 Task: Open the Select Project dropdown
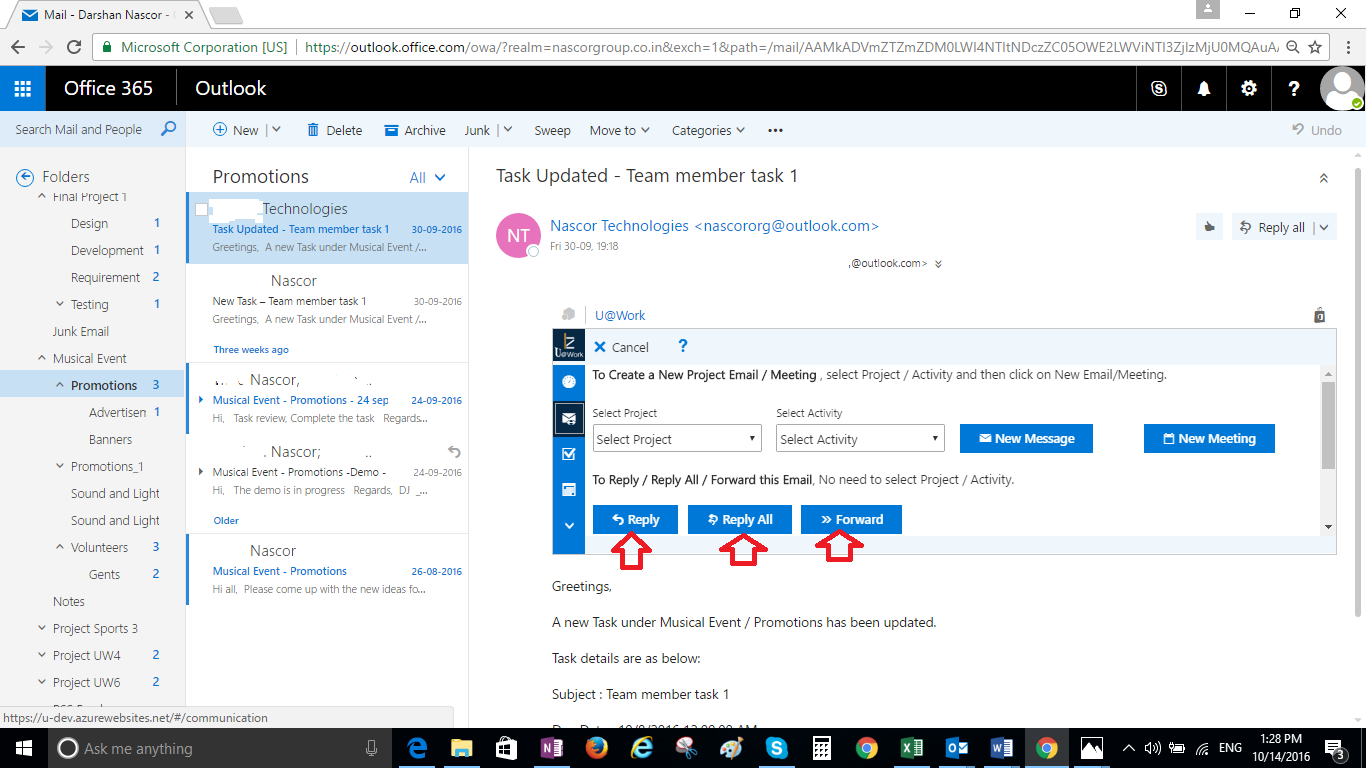[x=677, y=439]
